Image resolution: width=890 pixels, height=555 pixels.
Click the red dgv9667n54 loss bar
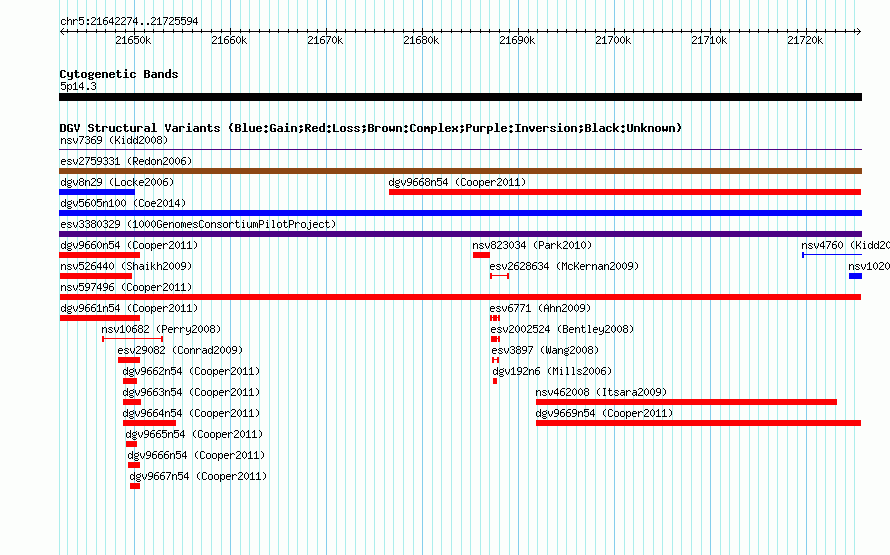tap(135, 486)
